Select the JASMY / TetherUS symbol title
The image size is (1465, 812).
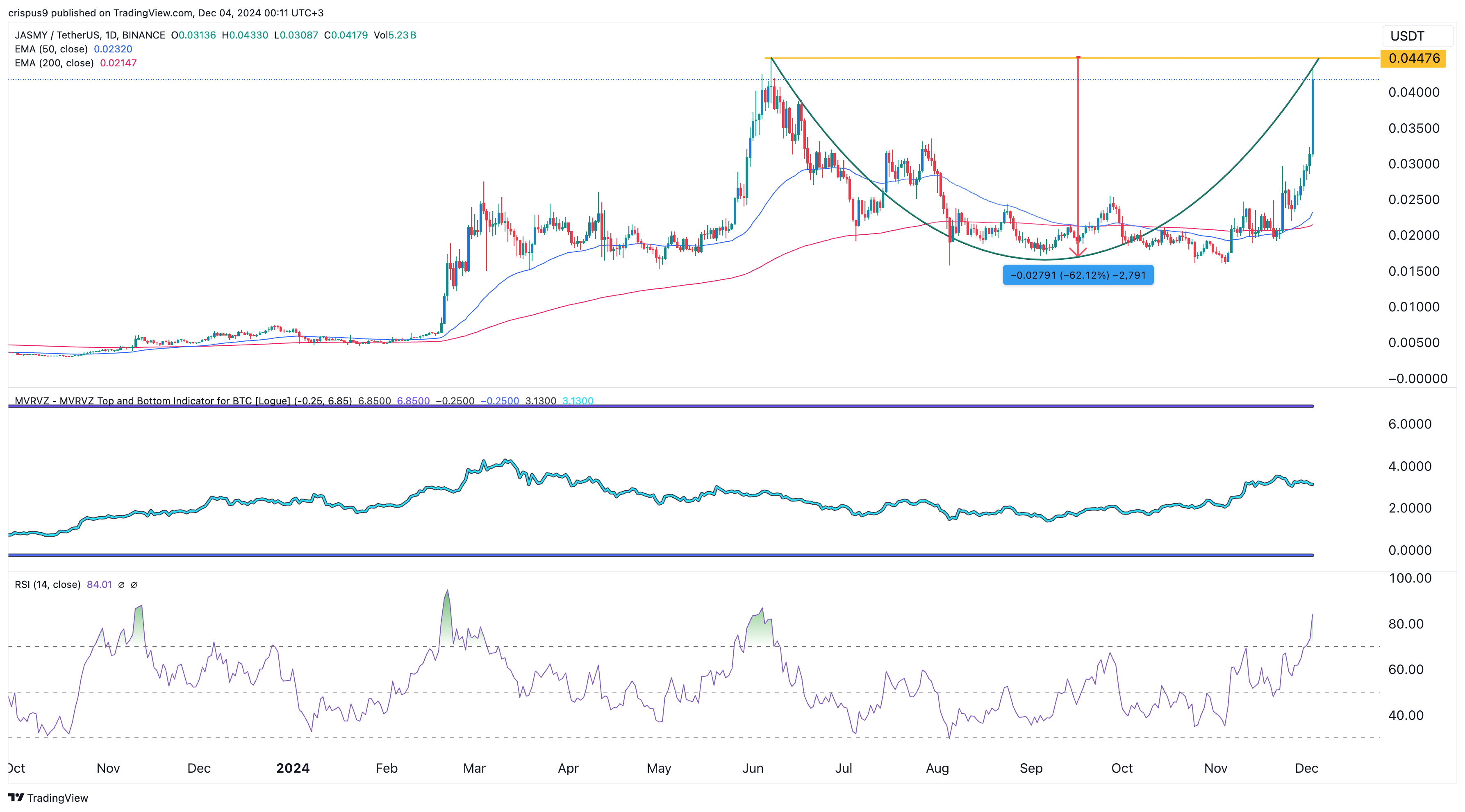coord(90,35)
